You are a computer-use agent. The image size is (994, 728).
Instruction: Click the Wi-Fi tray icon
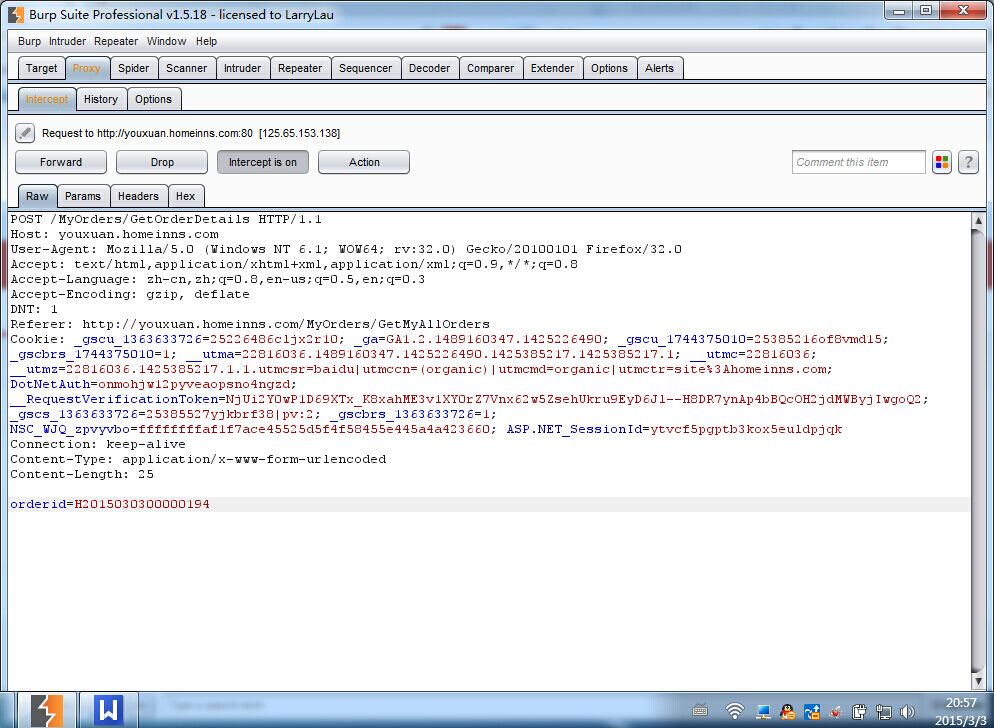click(735, 712)
